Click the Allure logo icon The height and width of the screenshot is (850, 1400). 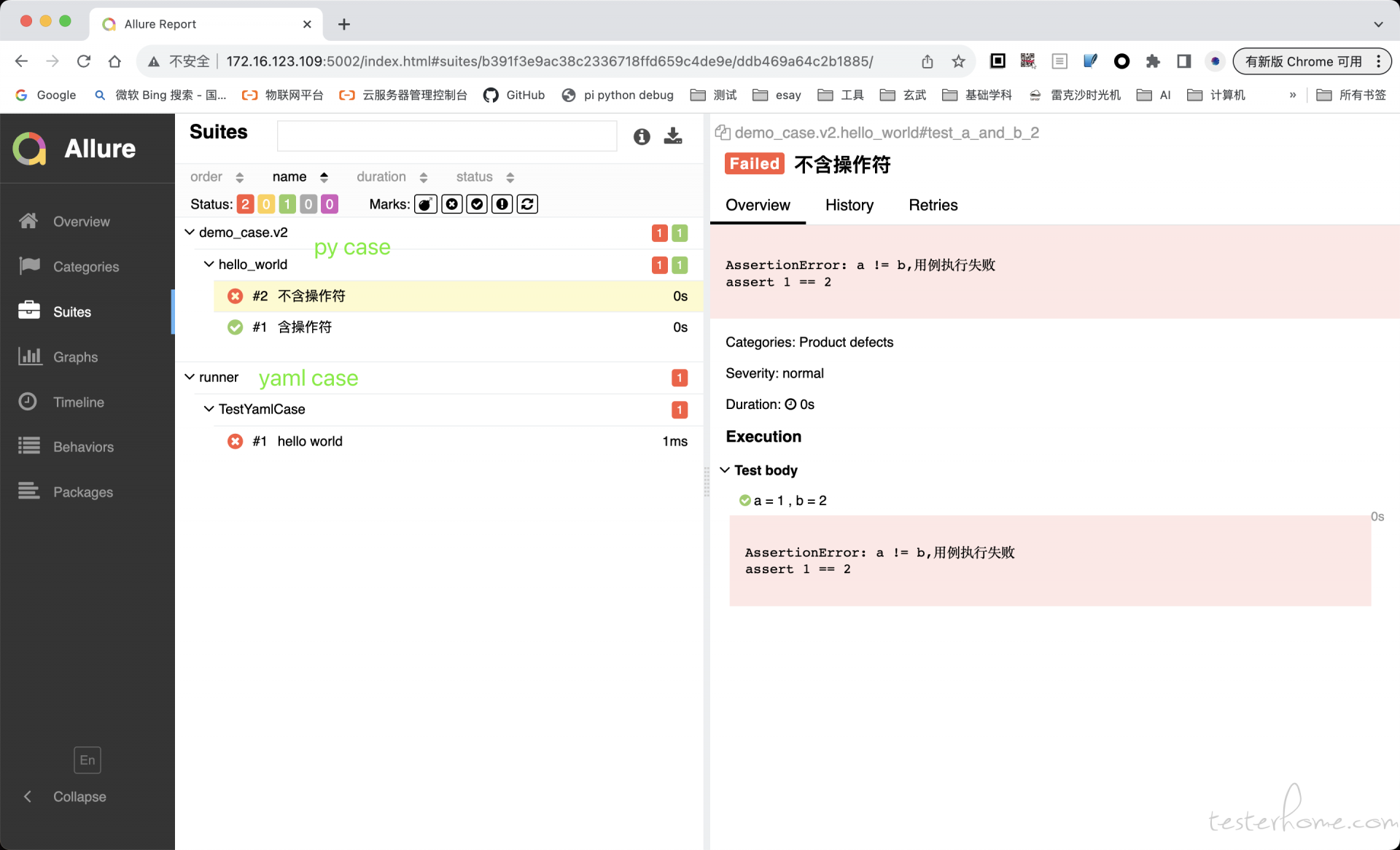click(30, 149)
